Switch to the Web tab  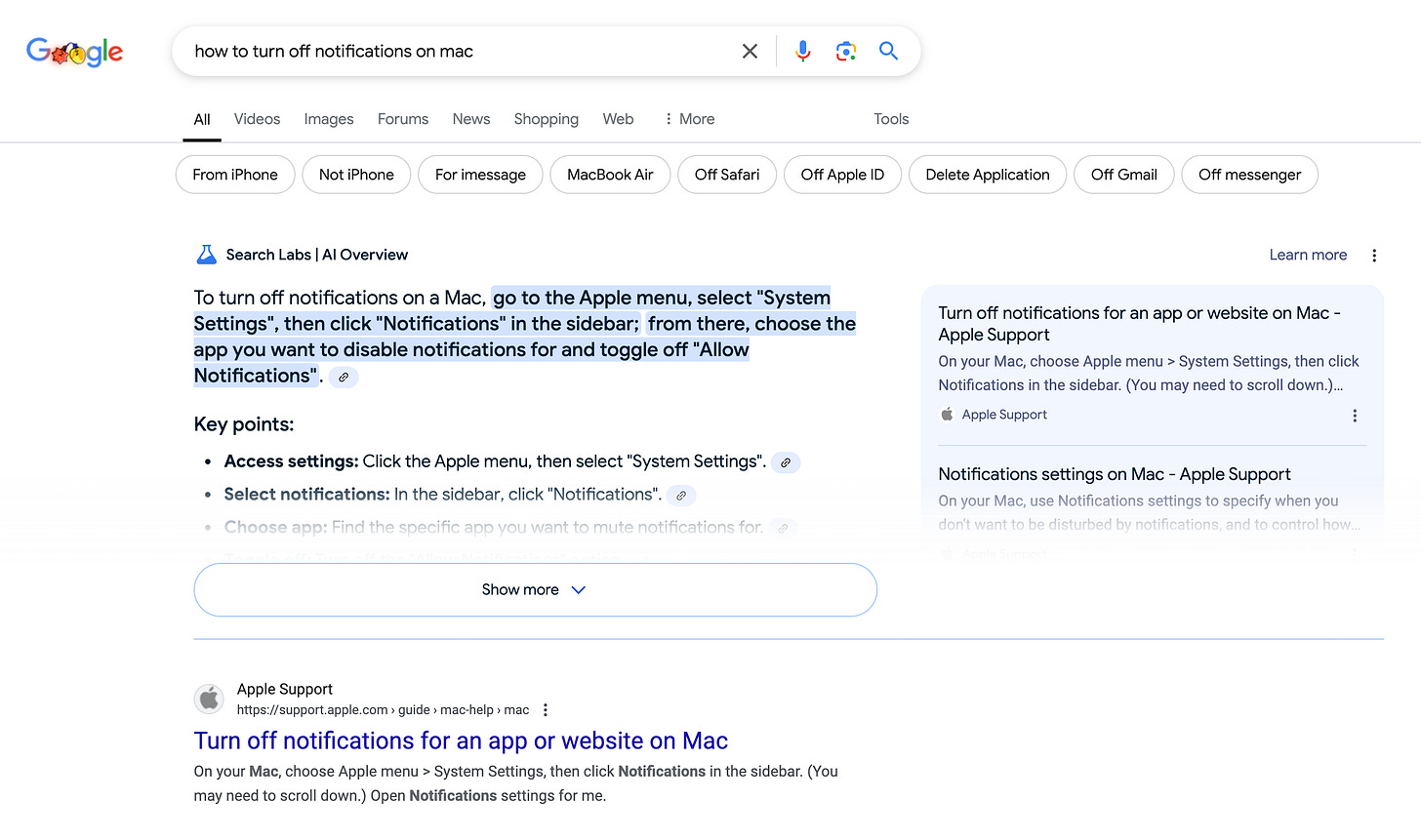618,119
